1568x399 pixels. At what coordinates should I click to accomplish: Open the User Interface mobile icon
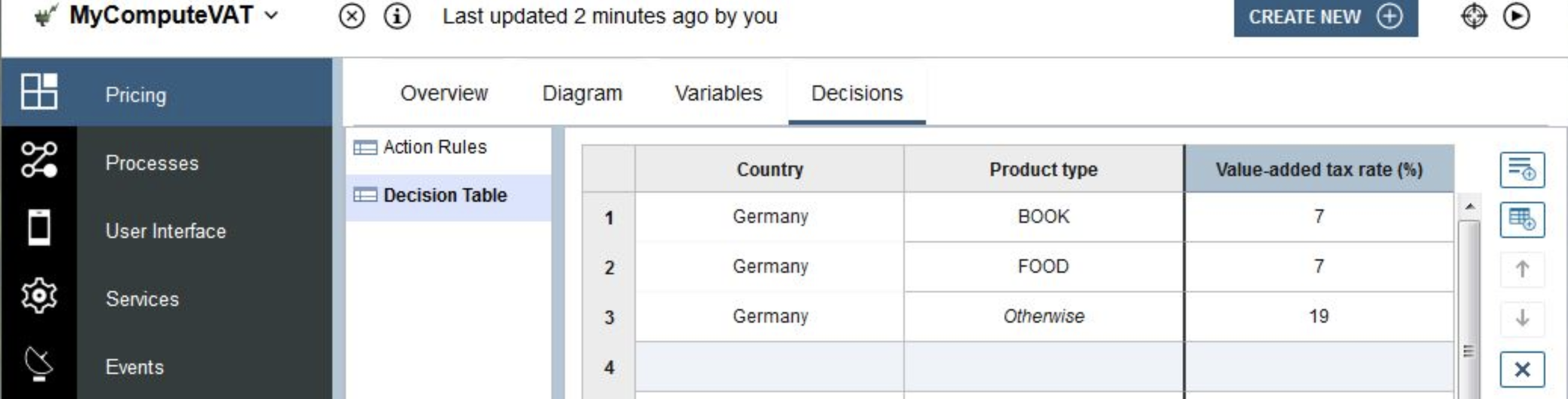click(39, 227)
